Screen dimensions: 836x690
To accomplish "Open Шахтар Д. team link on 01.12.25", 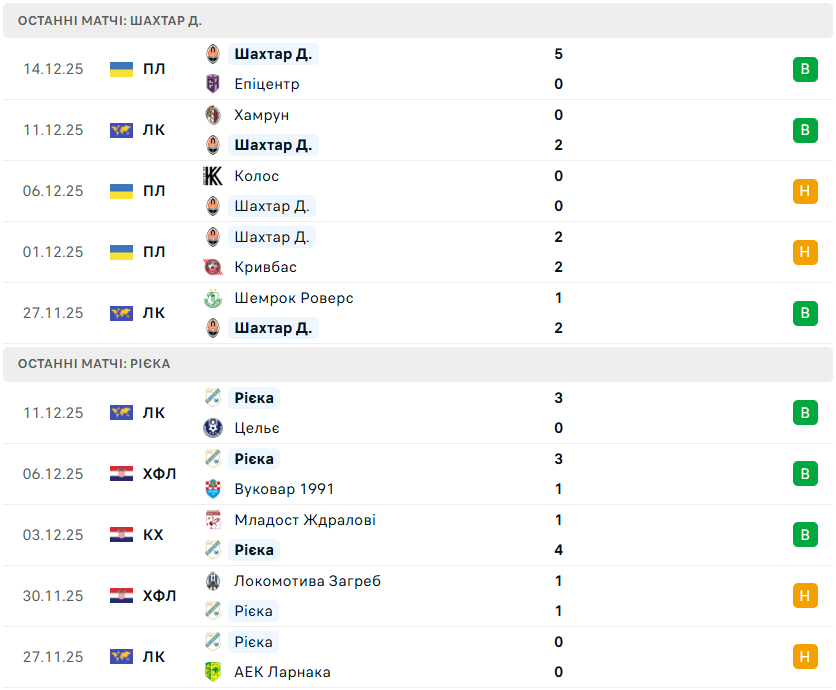I will tap(272, 237).
